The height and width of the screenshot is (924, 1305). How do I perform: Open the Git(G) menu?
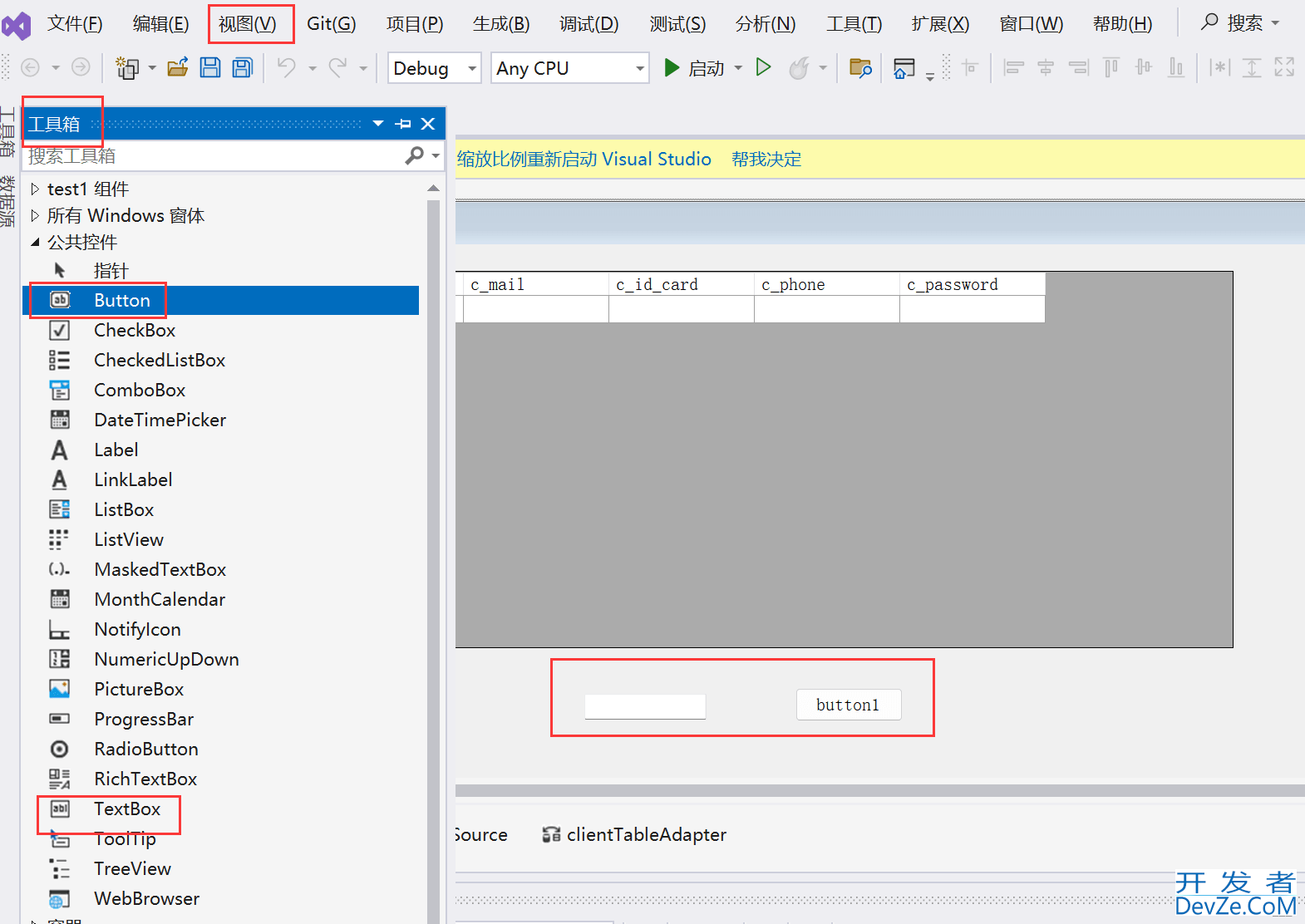point(331,23)
